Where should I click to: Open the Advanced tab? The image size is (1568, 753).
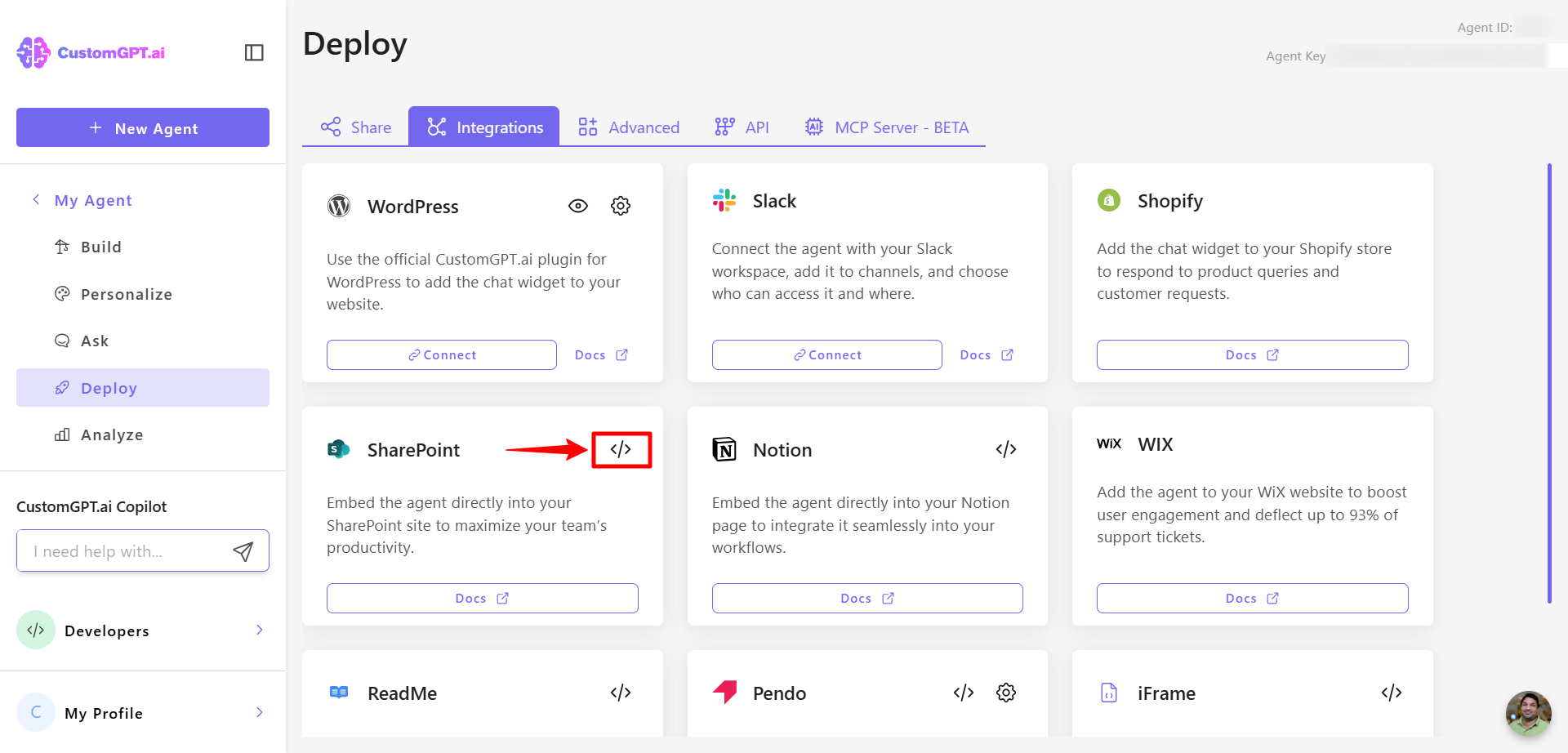(629, 127)
